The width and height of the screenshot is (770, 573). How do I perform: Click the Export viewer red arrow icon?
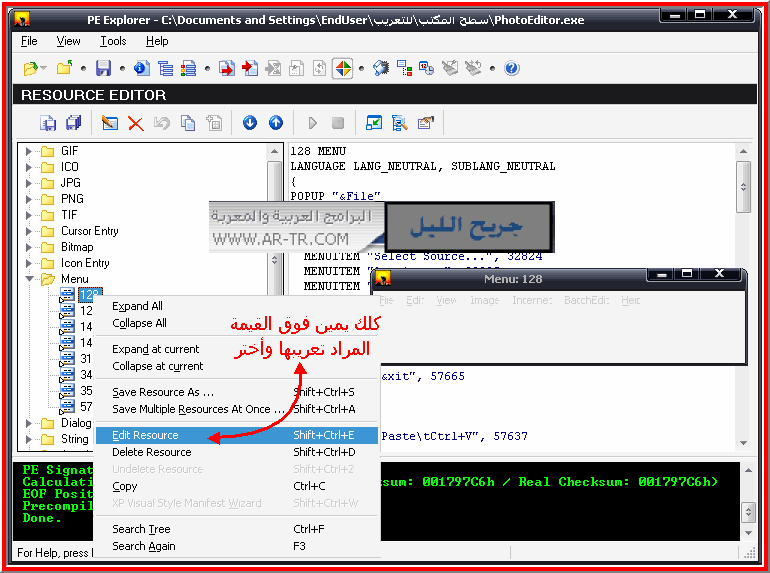[x=227, y=68]
